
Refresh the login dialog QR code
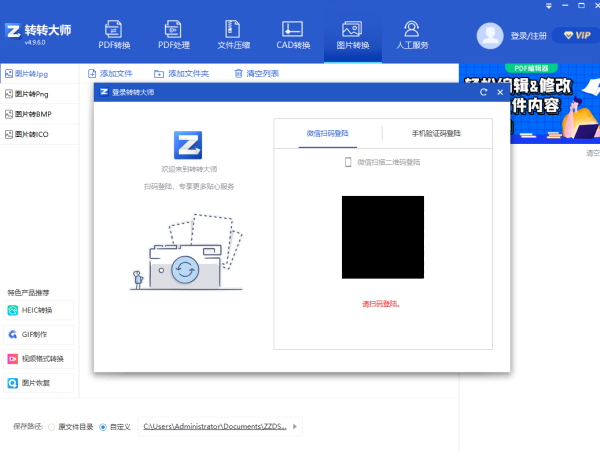point(484,92)
